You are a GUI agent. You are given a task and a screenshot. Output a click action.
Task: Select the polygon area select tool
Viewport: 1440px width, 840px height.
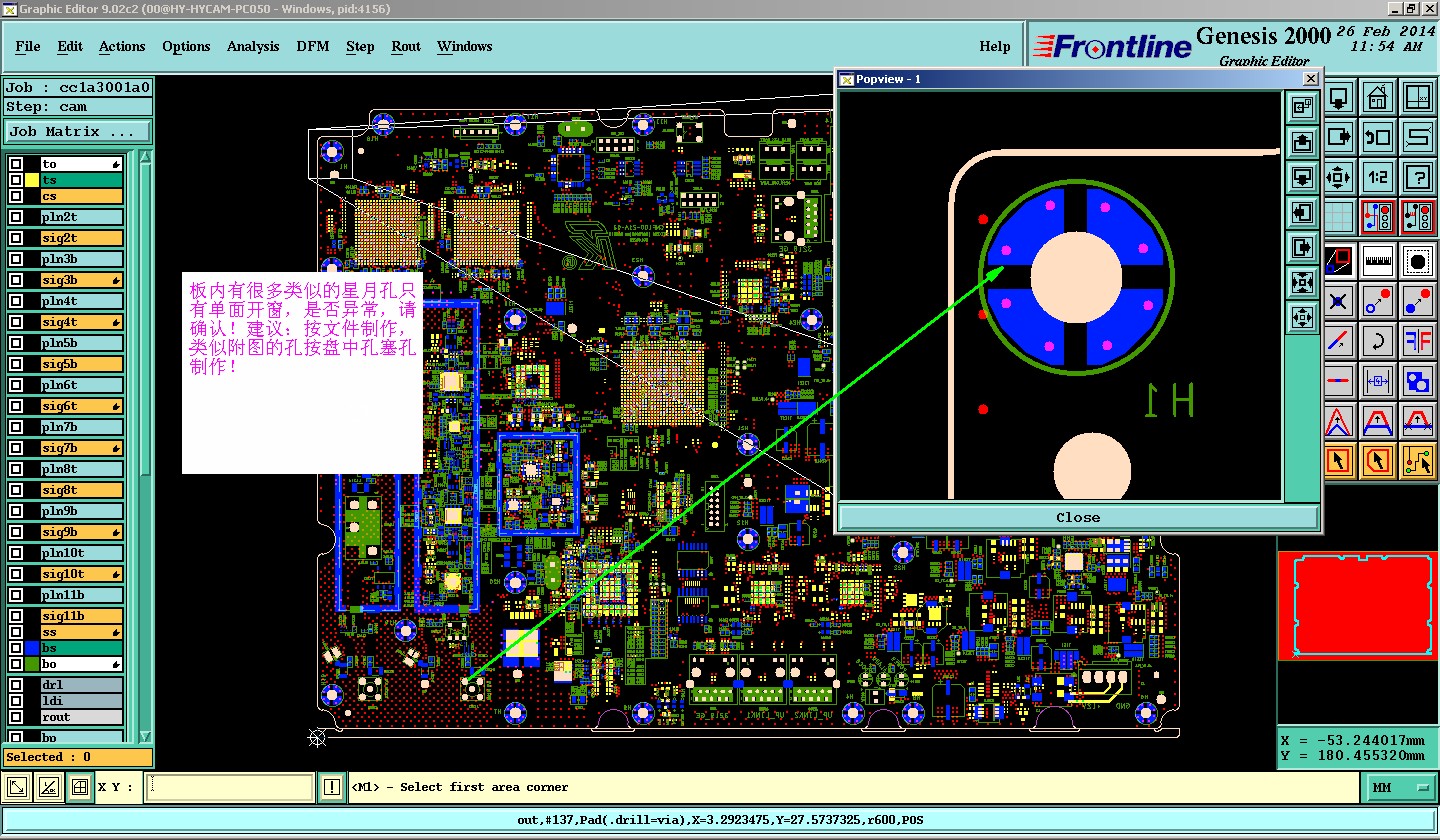point(1378,460)
